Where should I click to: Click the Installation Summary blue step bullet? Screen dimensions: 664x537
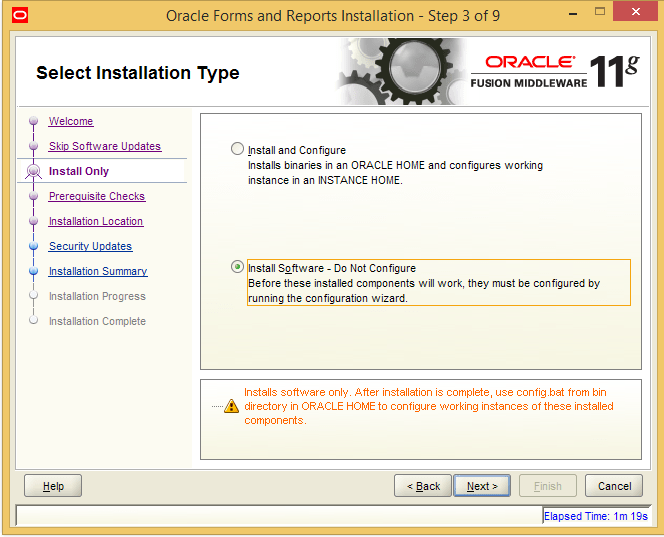(33, 271)
